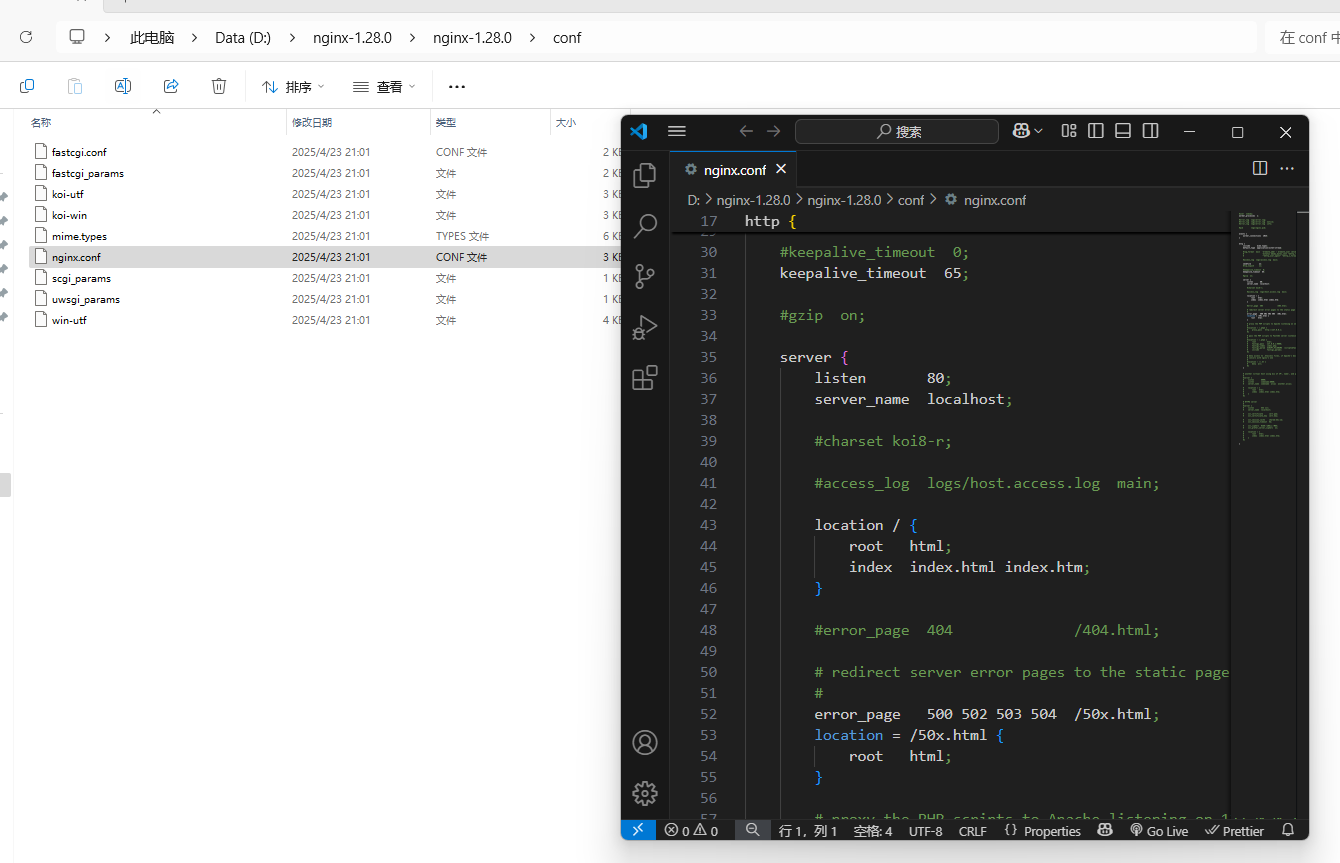Click the Prettier status item
Image resolution: width=1340 pixels, height=863 pixels.
[x=1235, y=831]
